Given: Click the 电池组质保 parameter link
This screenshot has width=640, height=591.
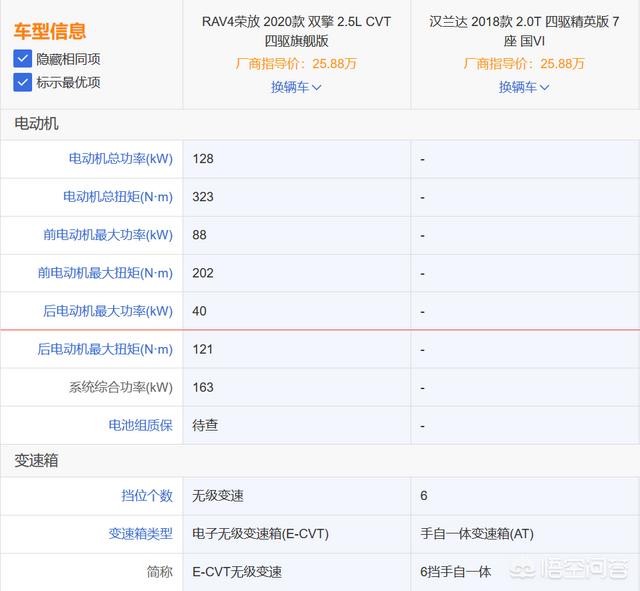Looking at the screenshot, I should click(140, 425).
